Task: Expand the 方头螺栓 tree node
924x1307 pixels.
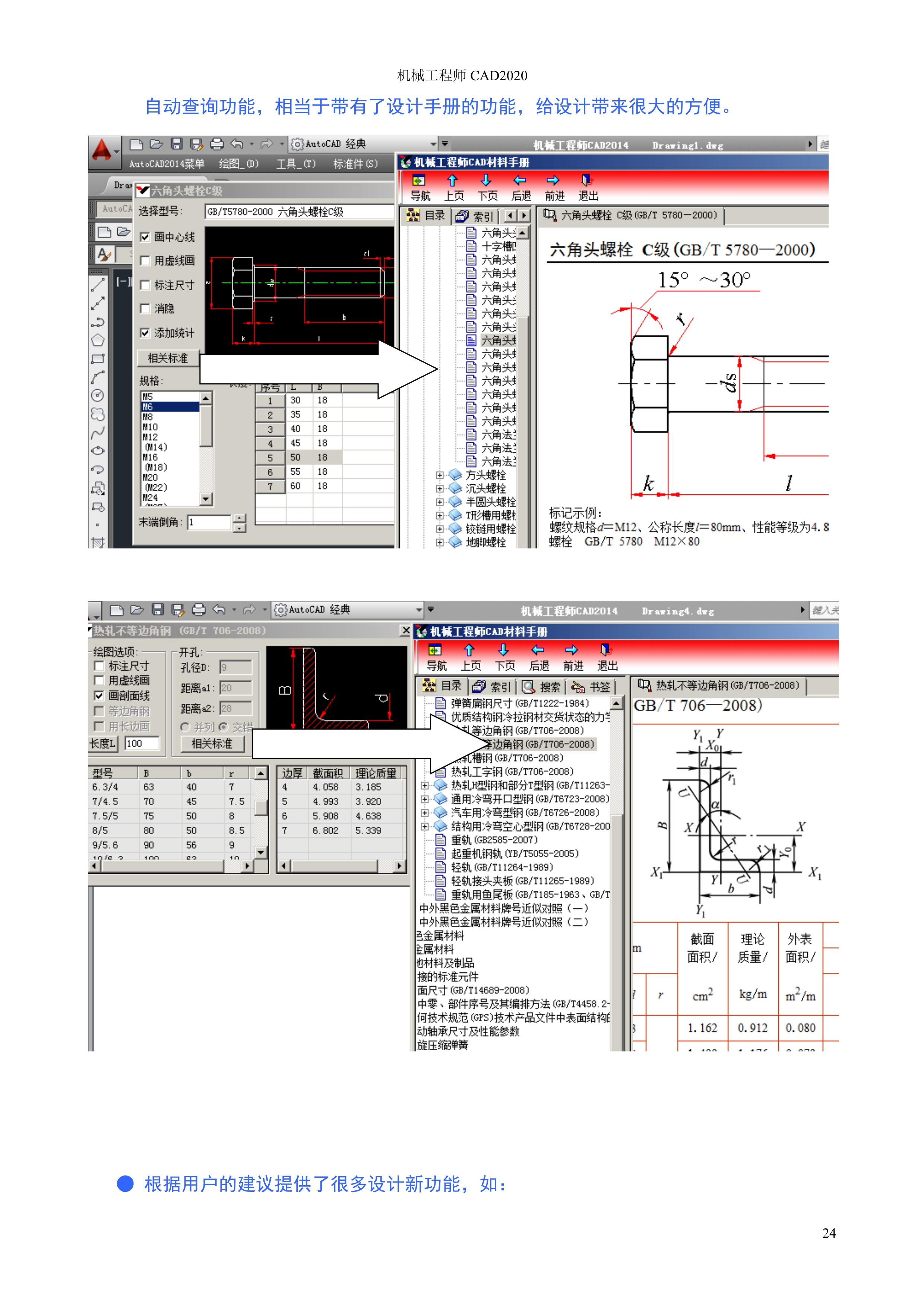Action: click(440, 475)
